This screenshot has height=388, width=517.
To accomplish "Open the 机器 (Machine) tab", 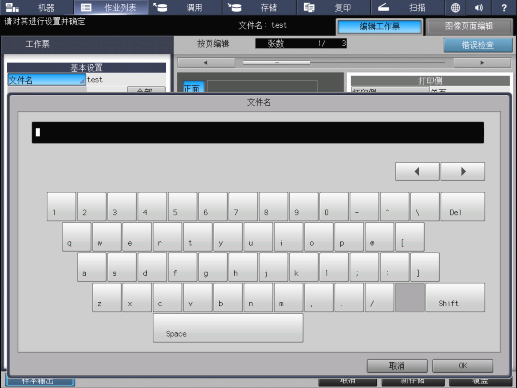I will (37, 7).
